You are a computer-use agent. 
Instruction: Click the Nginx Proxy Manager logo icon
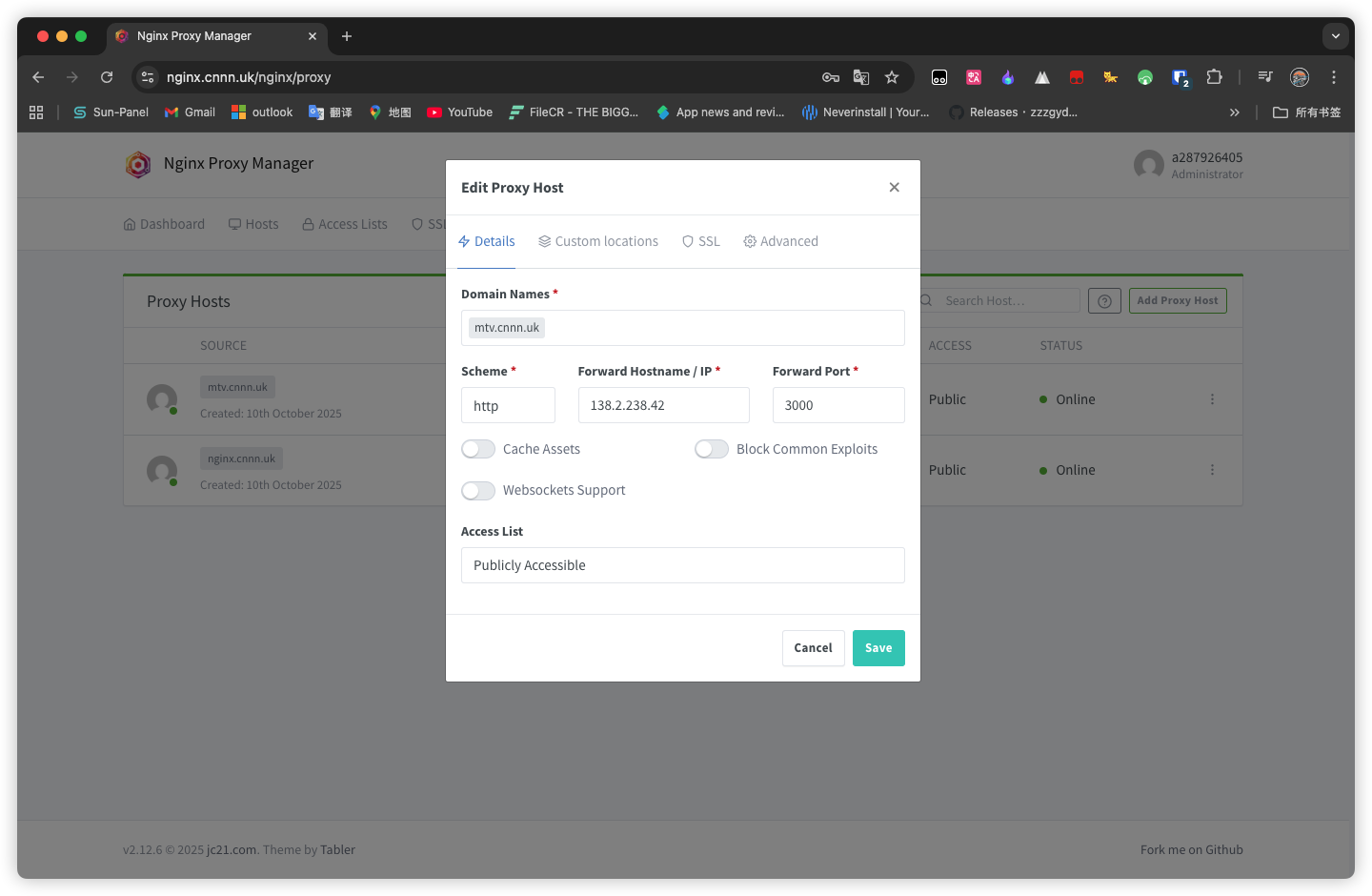pyautogui.click(x=138, y=165)
